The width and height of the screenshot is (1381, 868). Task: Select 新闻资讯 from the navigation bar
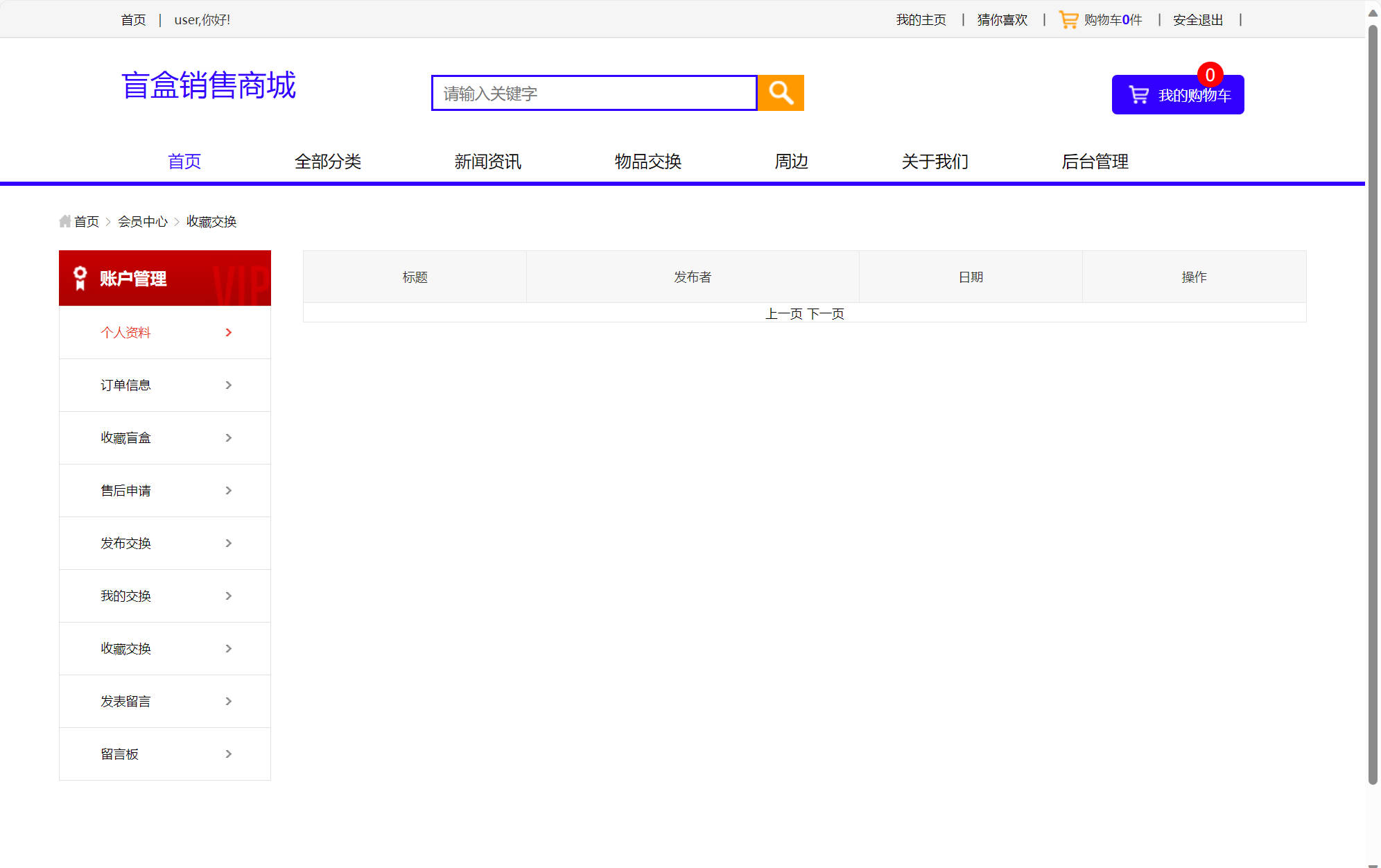coord(487,161)
